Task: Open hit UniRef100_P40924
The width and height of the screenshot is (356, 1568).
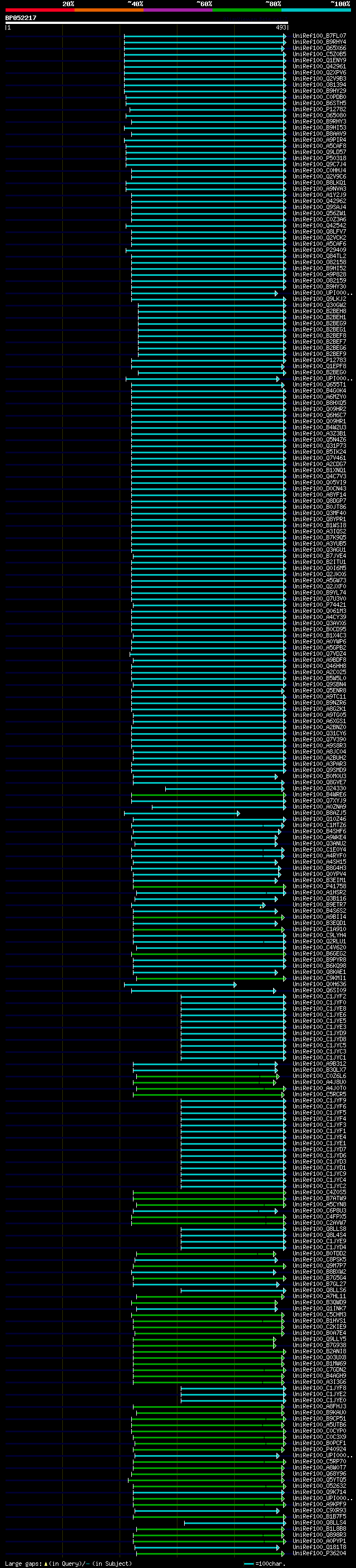Action: pyautogui.click(x=319, y=1449)
